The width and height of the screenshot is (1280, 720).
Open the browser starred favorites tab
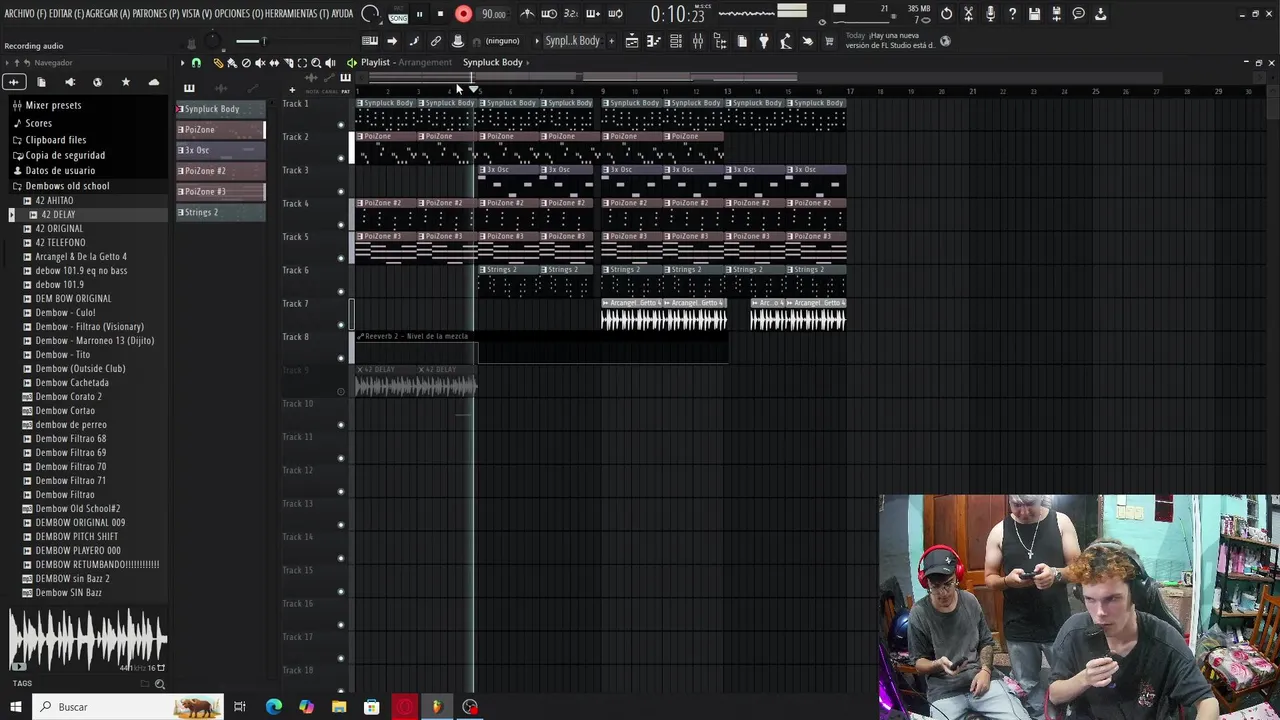coord(125,82)
